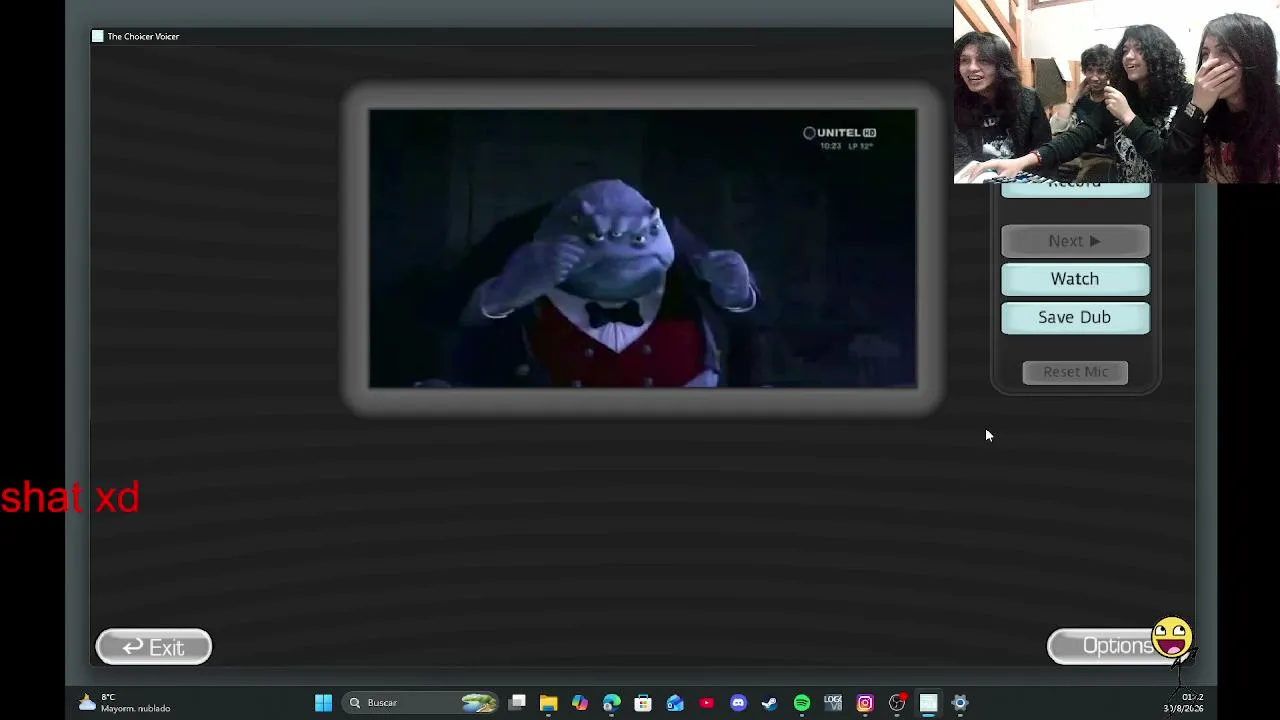Open Spotify from the taskbar
This screenshot has width=1280, height=720.
coord(802,703)
